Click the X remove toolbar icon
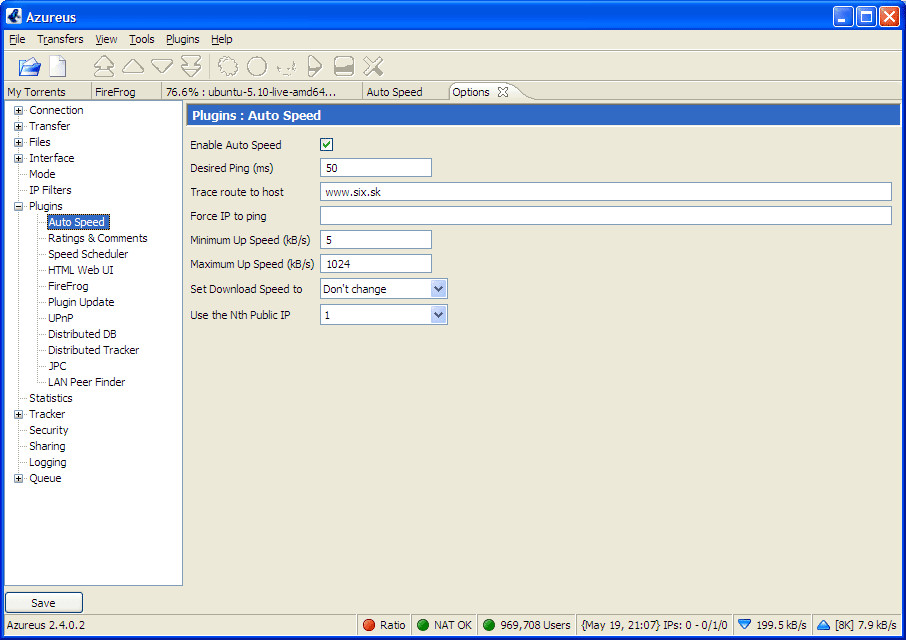The image size is (906, 640). [x=373, y=66]
